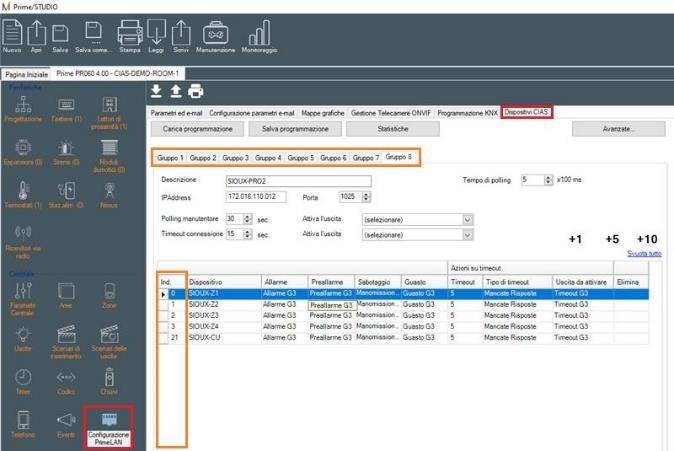
Task: Open the Programmazione KNX tab
Action: click(467, 113)
